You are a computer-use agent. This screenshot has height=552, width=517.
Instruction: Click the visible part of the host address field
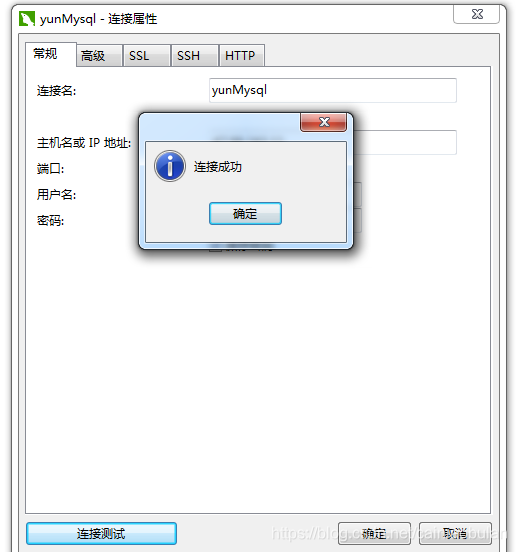(405, 142)
